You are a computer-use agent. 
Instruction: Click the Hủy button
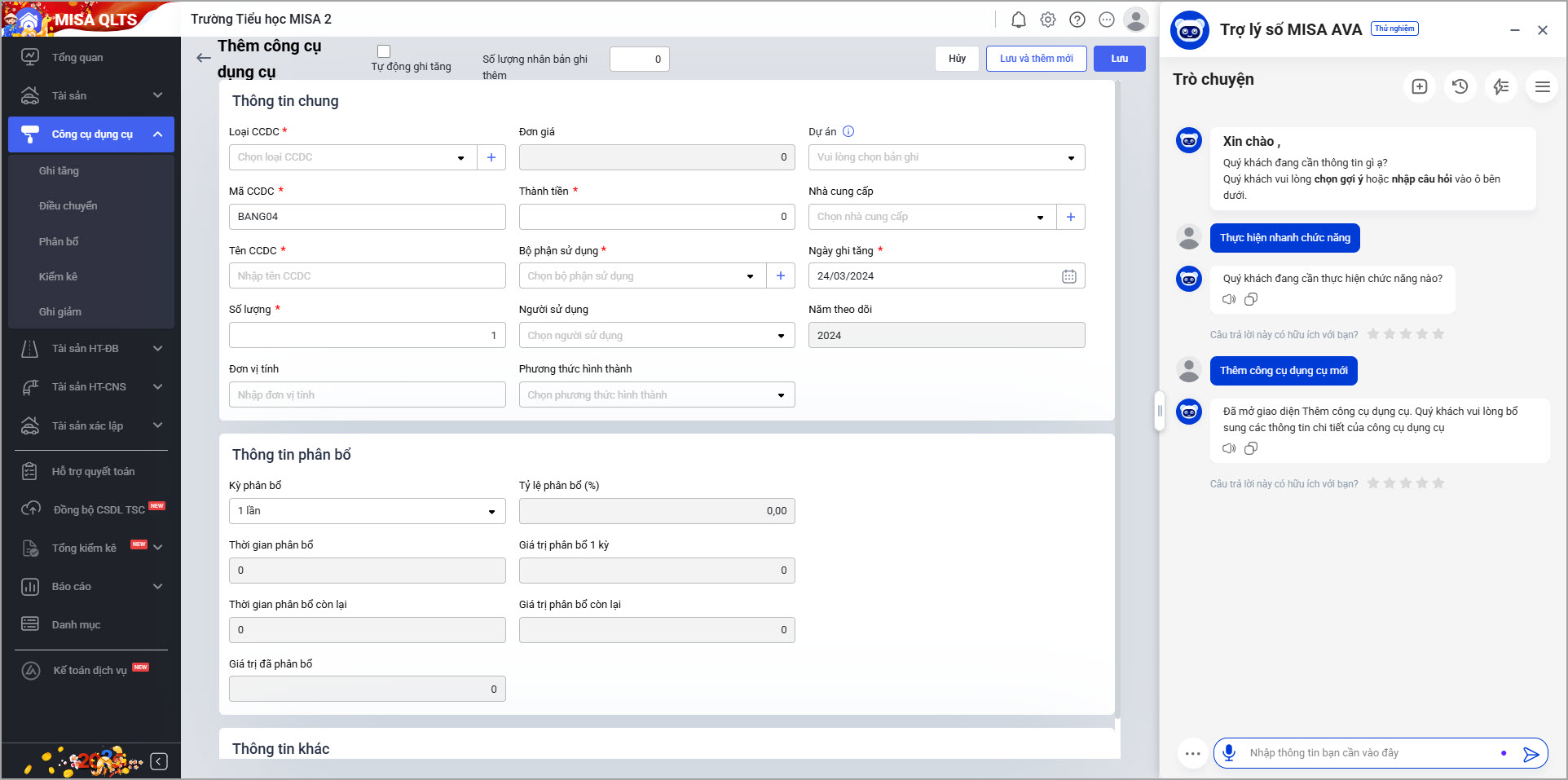957,59
